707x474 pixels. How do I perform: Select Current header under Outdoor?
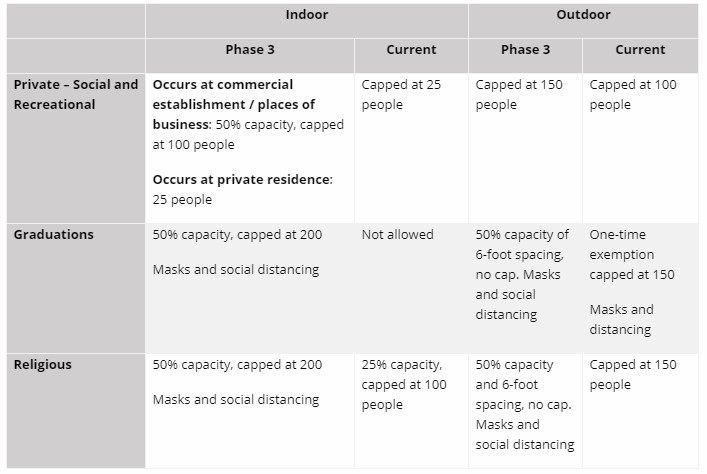640,50
